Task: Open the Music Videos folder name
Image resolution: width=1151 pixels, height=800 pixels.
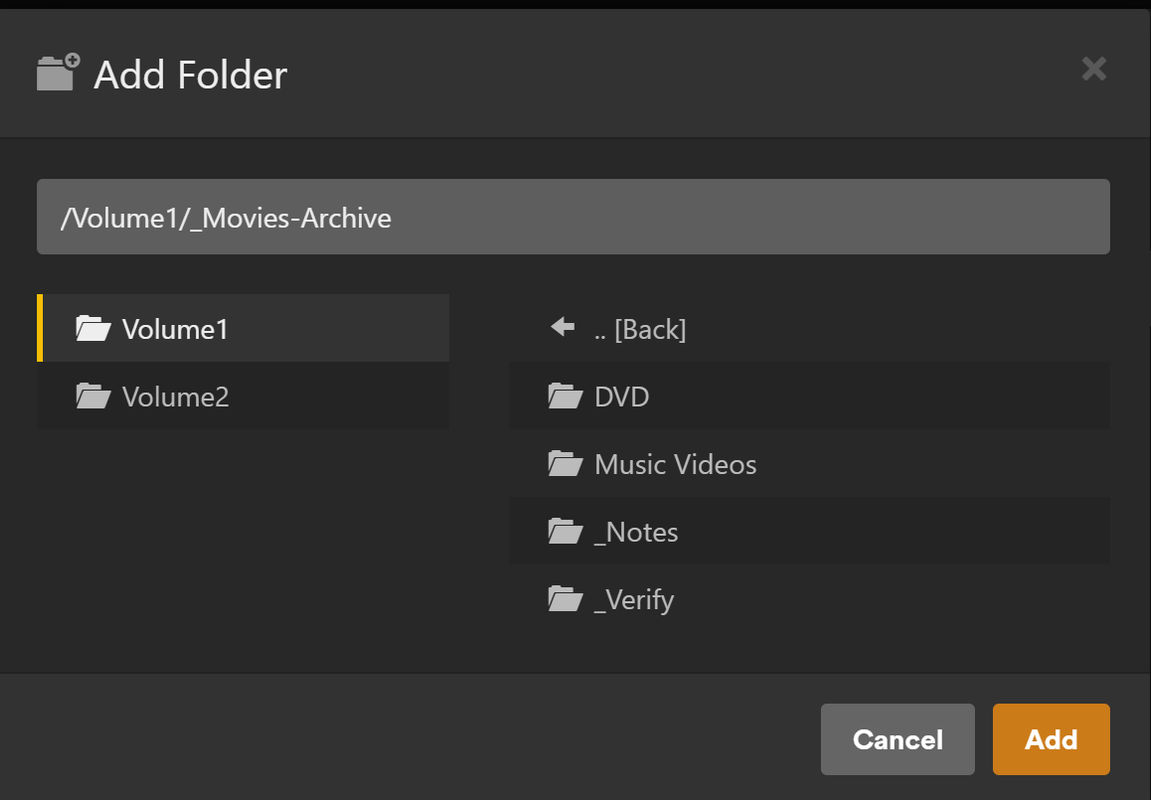Action: click(675, 465)
